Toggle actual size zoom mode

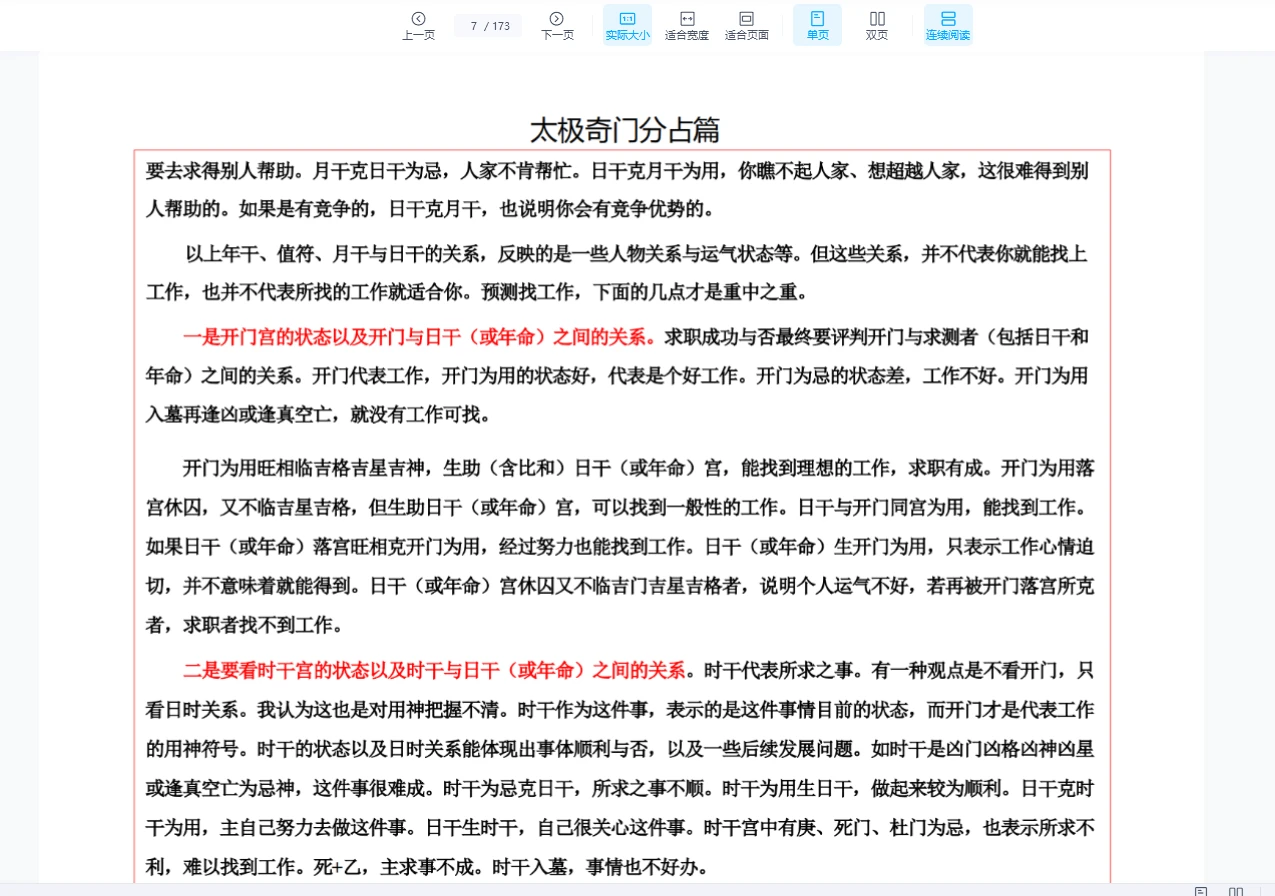click(626, 24)
